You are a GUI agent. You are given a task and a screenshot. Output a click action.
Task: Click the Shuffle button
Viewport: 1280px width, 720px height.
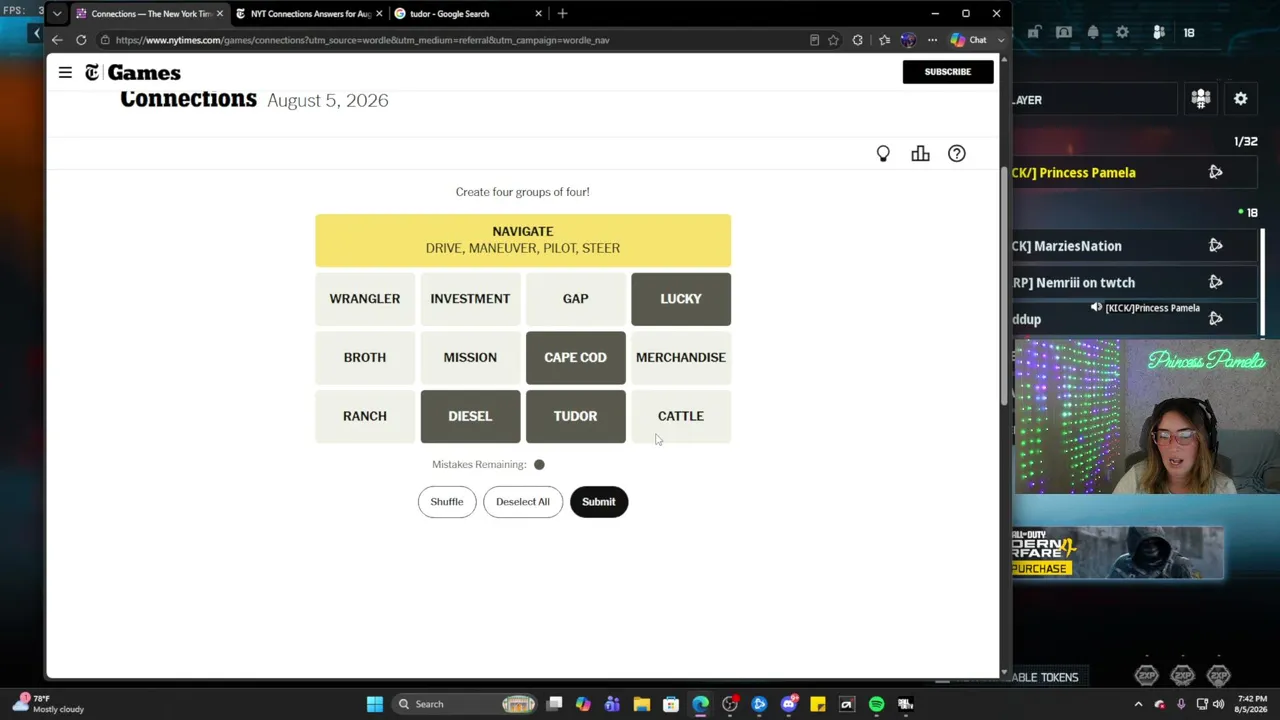click(447, 502)
